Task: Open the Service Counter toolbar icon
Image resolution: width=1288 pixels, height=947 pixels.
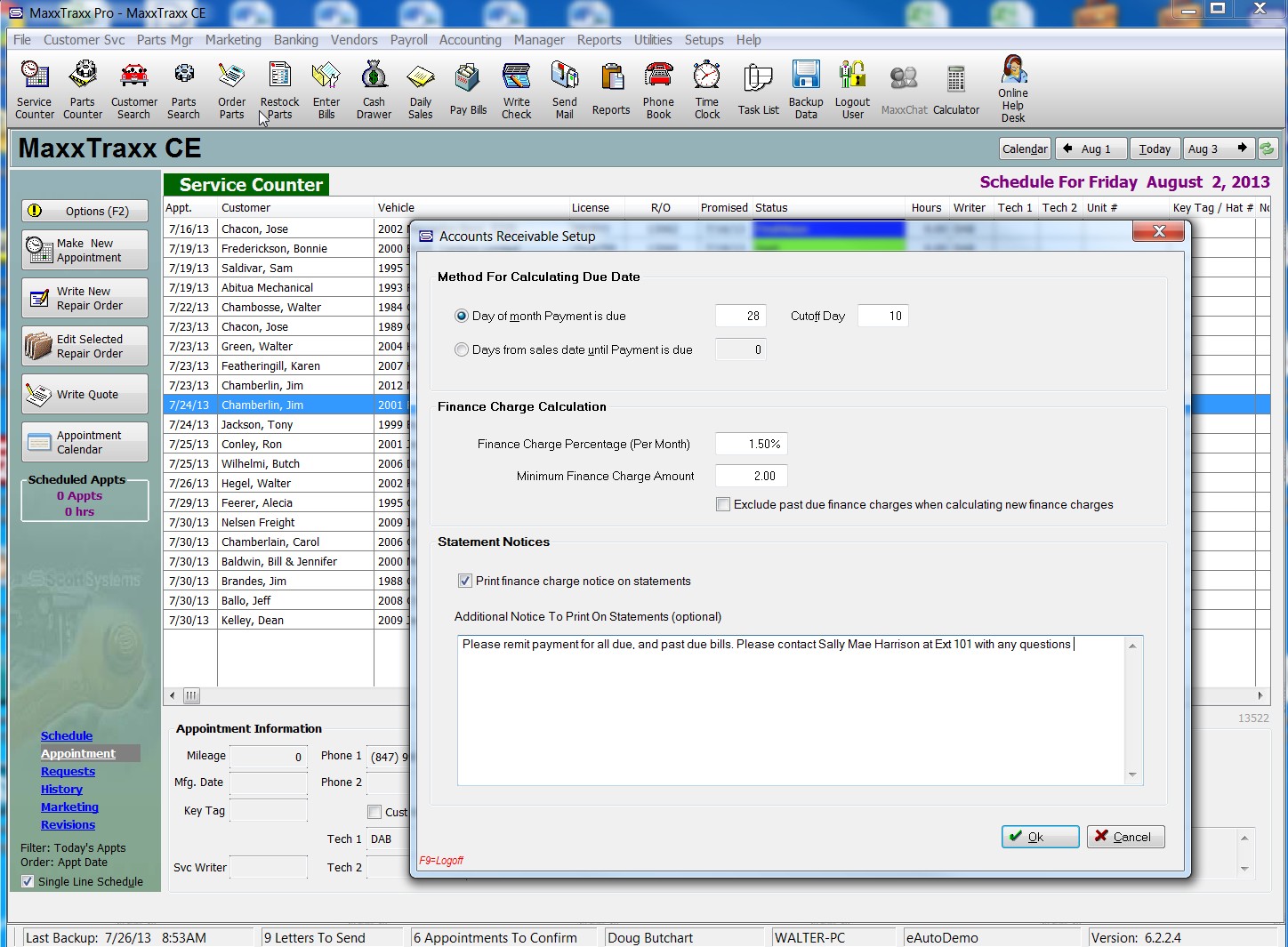Action: coord(35,90)
